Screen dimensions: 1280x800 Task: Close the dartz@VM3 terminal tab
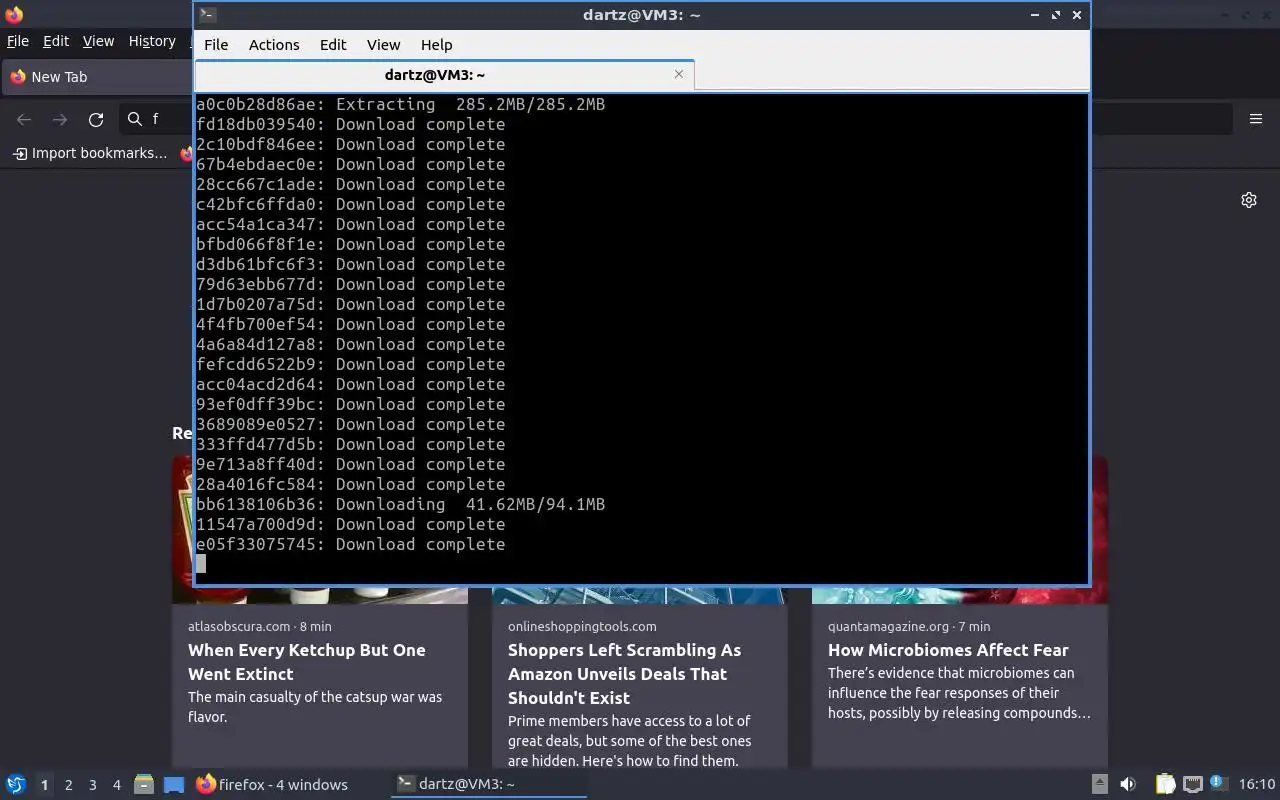click(x=679, y=74)
